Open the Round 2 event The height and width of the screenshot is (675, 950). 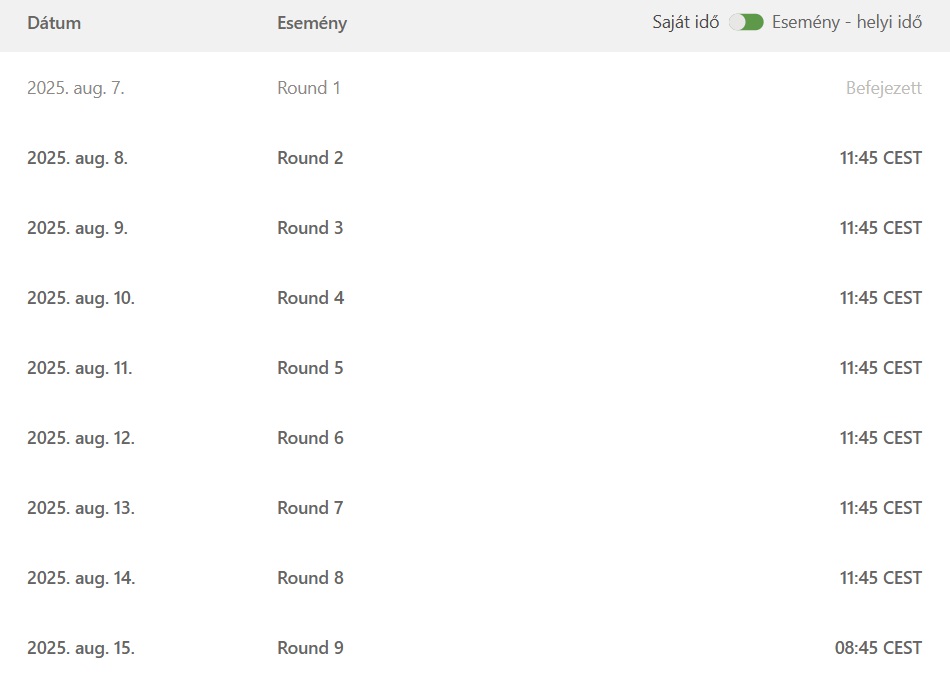click(x=310, y=158)
